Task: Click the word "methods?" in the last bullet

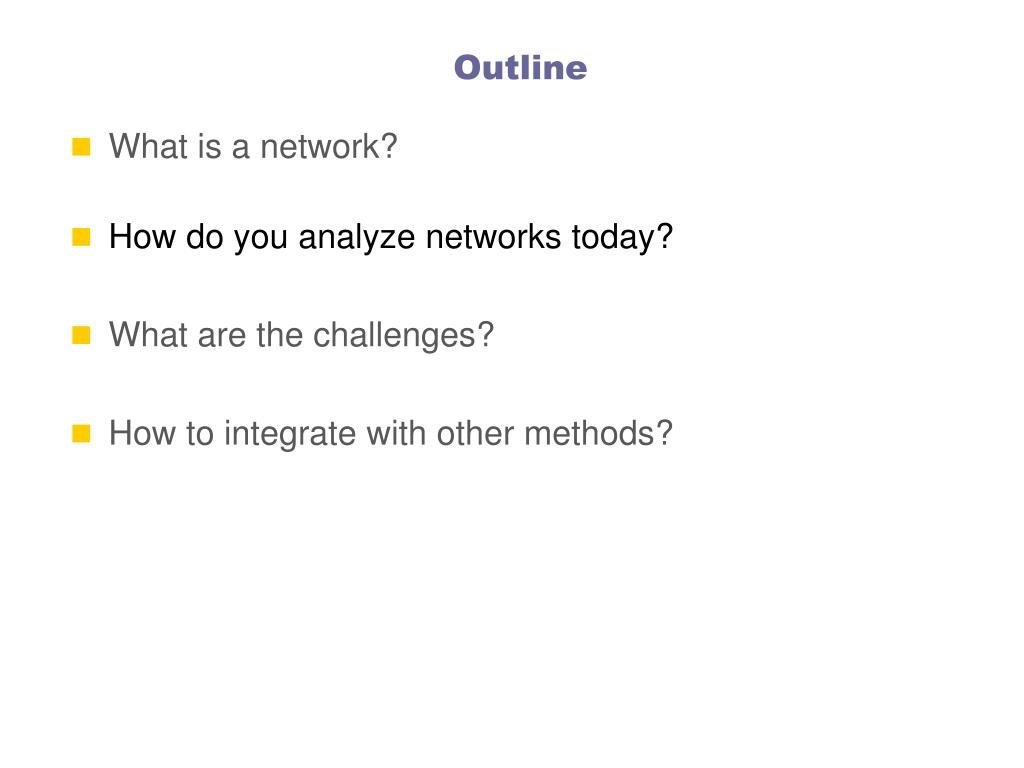Action: pos(598,434)
